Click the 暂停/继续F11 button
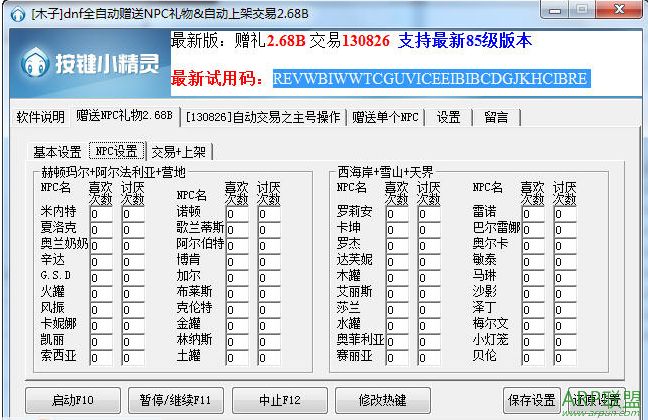 coord(176,400)
